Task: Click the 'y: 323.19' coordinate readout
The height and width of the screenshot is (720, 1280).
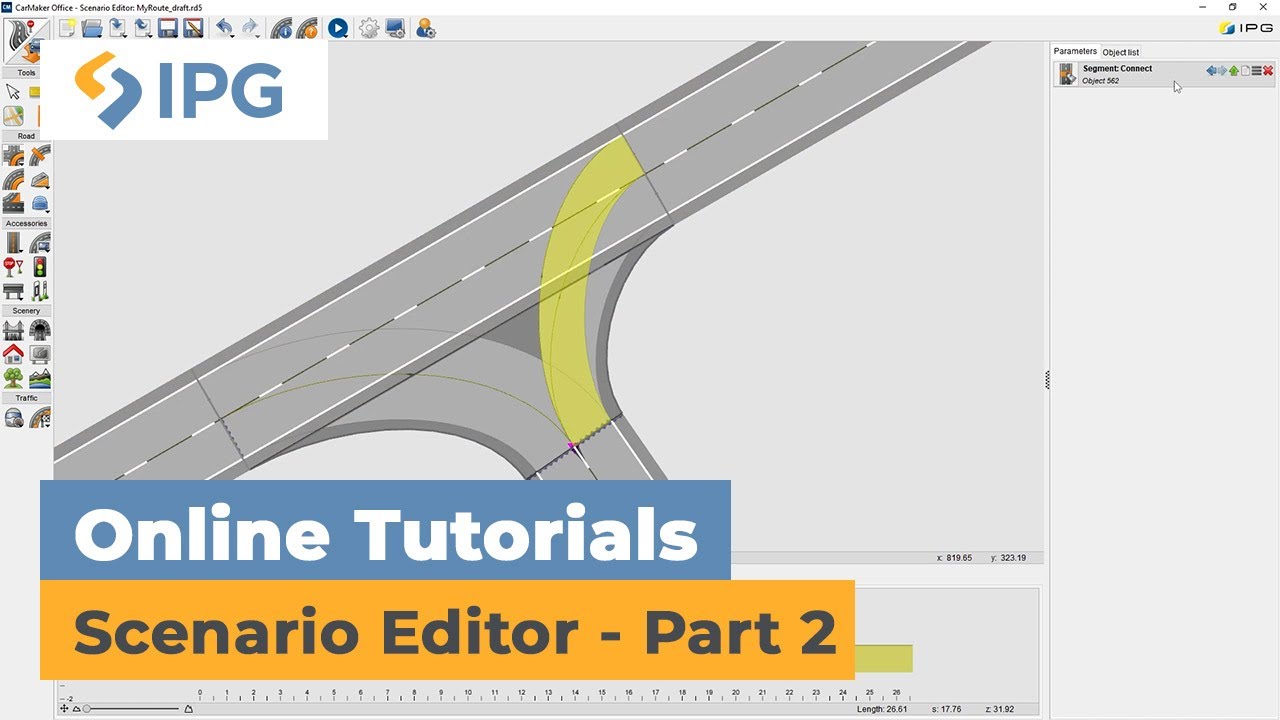Action: tap(1008, 557)
